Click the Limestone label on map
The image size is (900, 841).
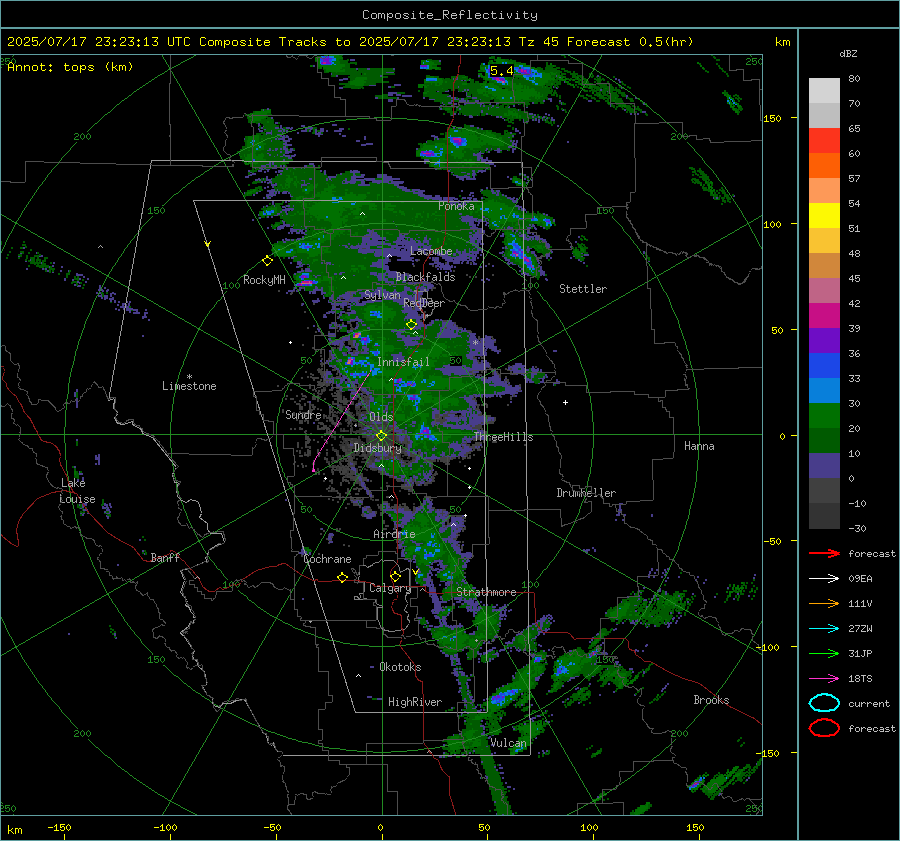point(189,386)
